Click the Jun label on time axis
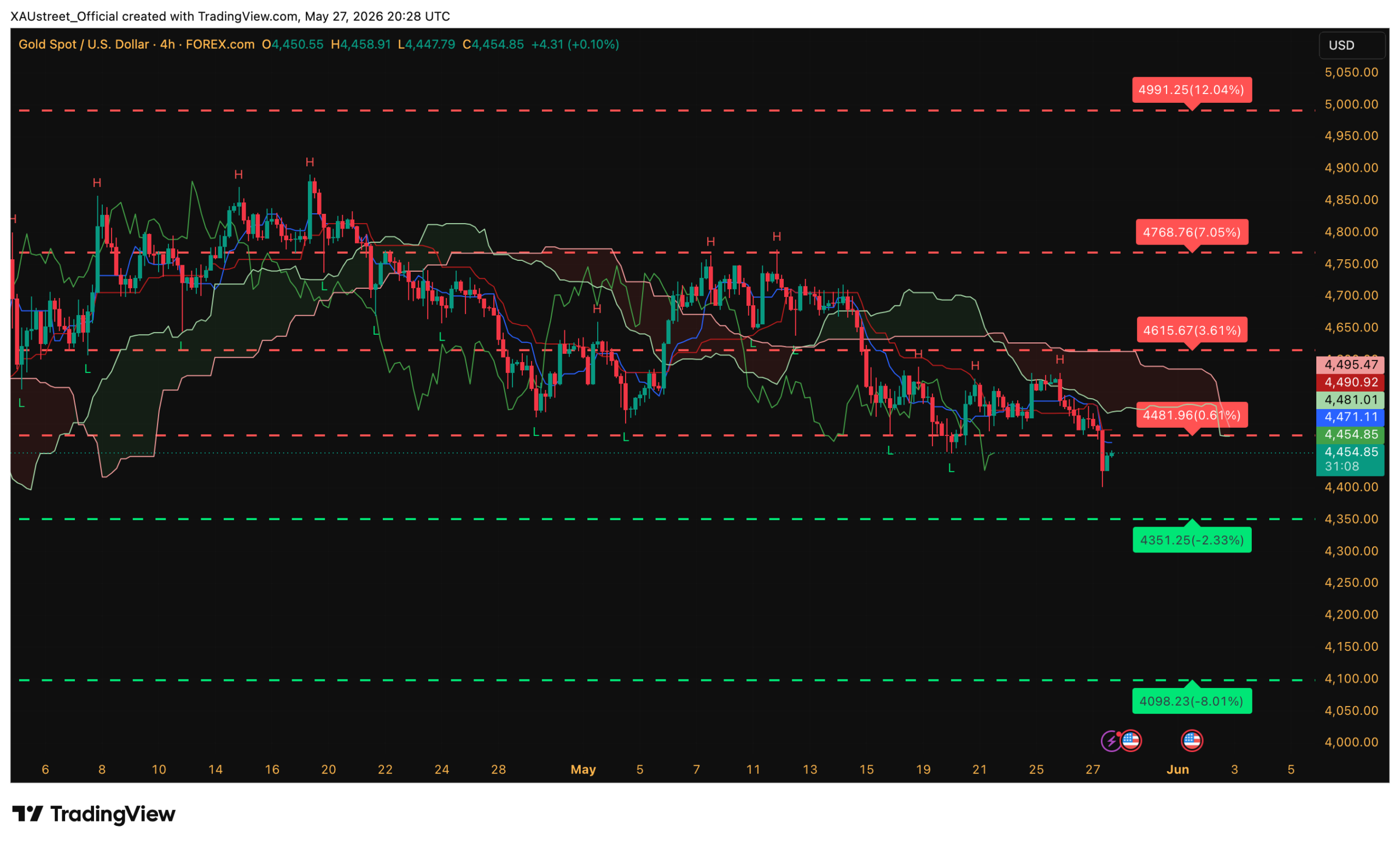The height and width of the screenshot is (845, 1400). (x=1178, y=770)
